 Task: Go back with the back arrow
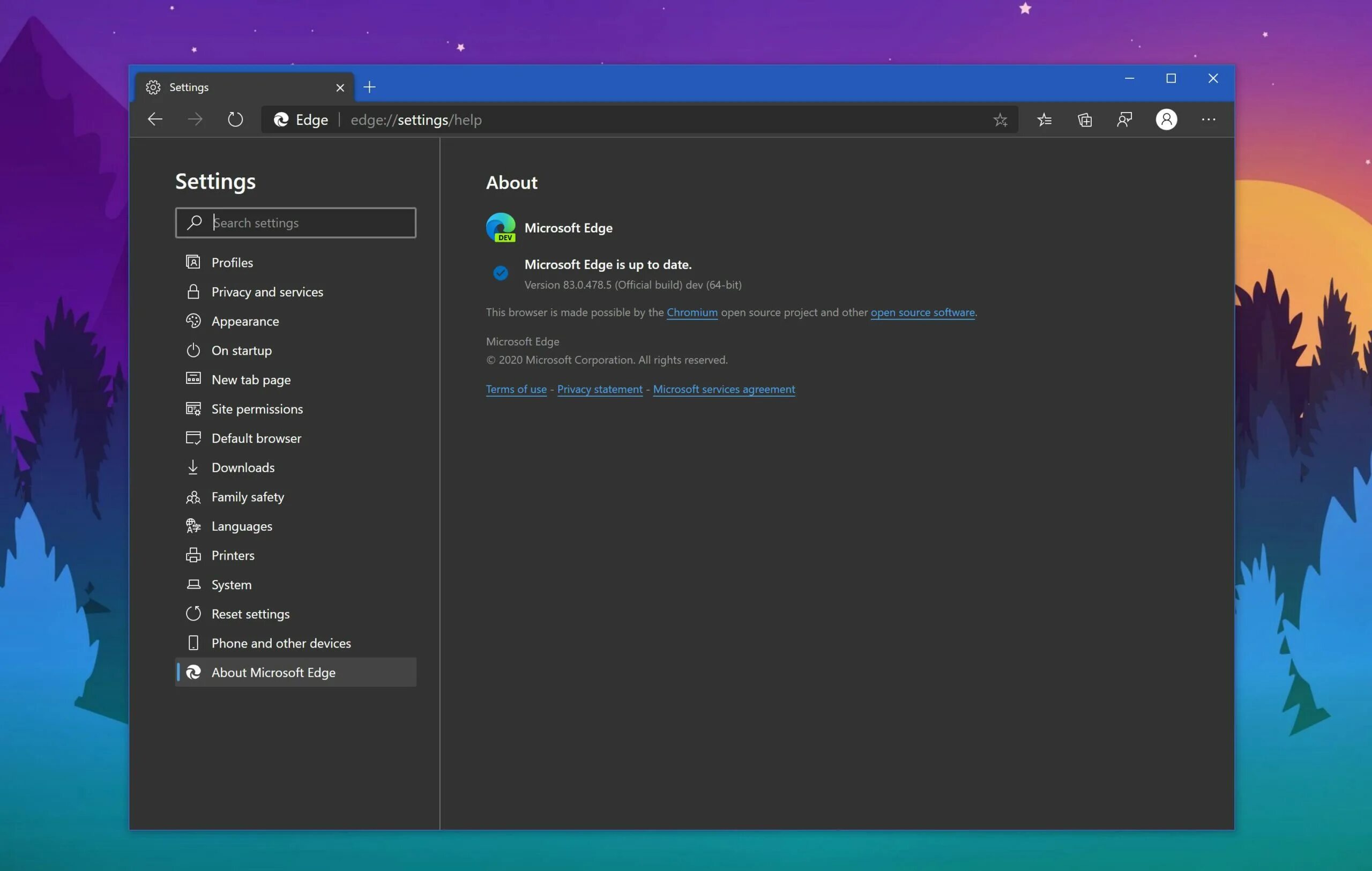pyautogui.click(x=155, y=120)
